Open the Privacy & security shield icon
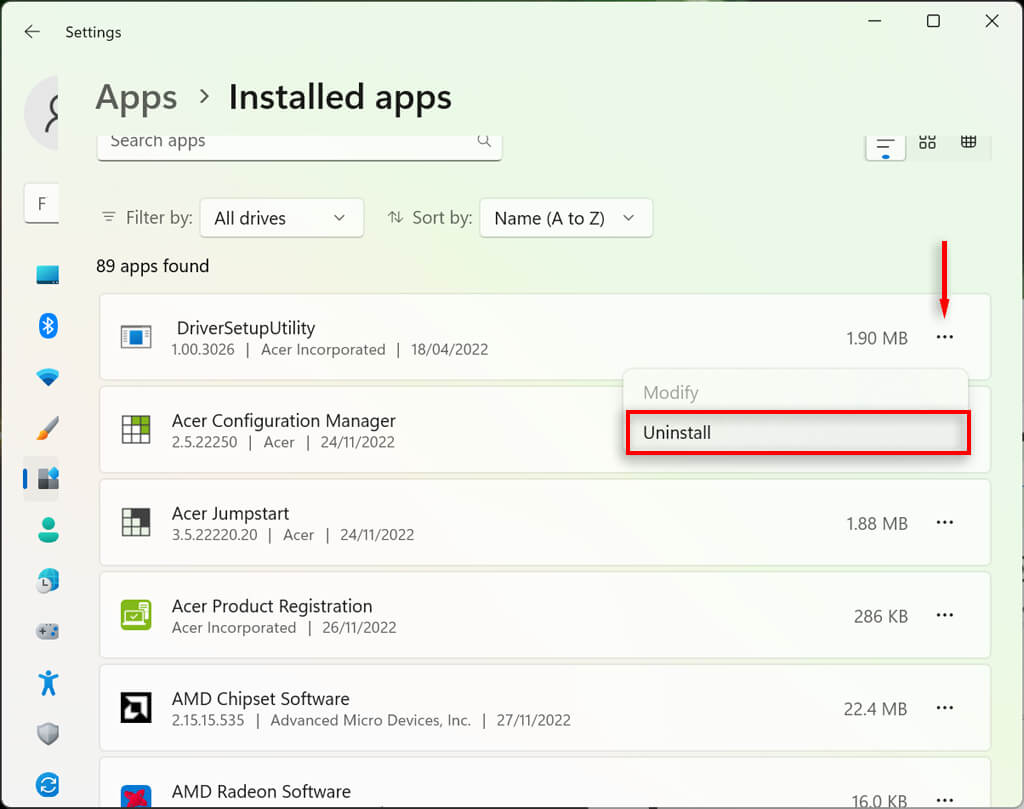Viewport: 1024px width, 809px height. tap(48, 734)
